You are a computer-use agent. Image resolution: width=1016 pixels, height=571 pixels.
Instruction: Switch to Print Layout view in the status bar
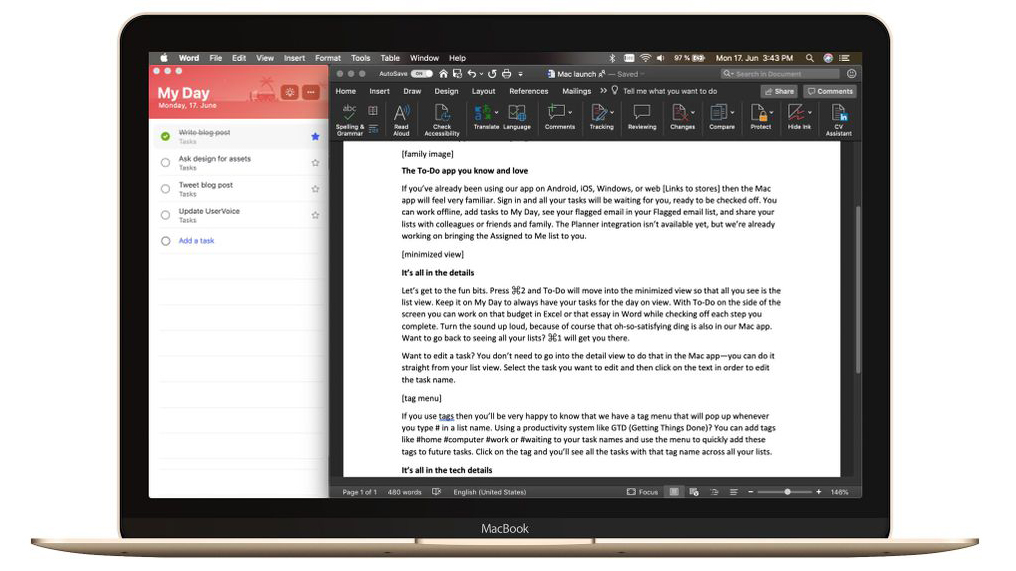click(674, 492)
